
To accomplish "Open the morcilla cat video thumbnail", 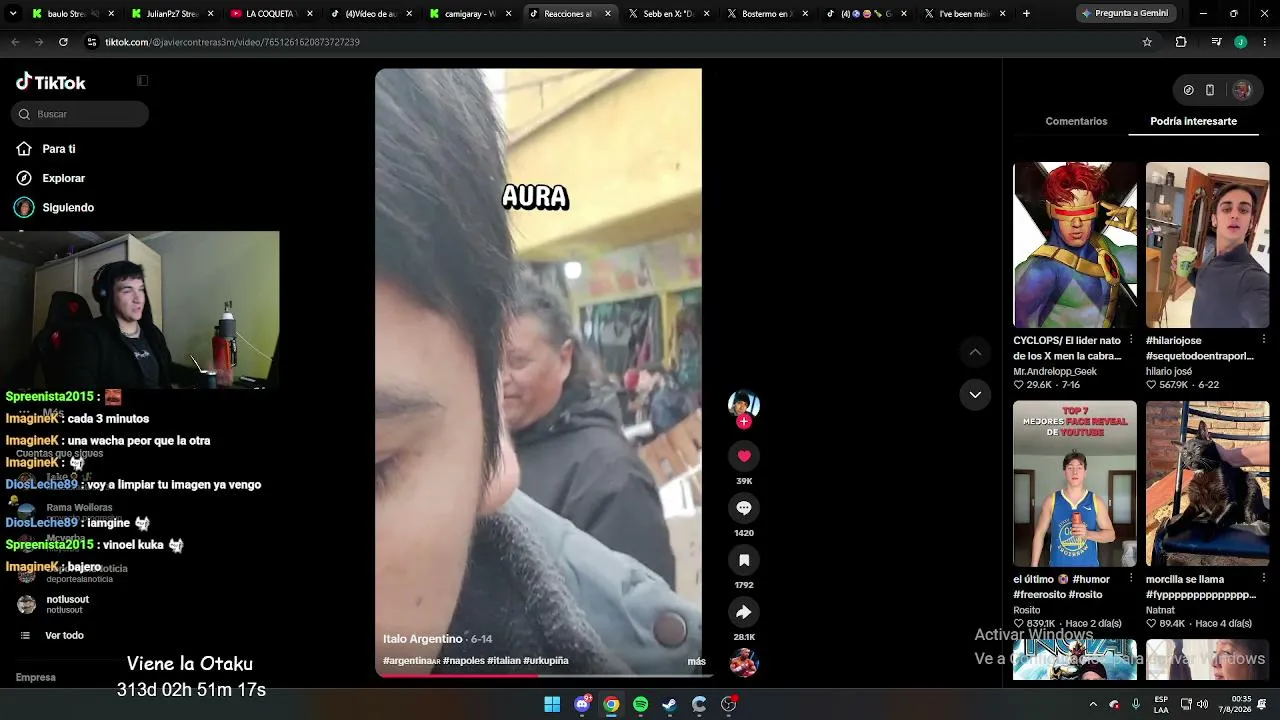I will [x=1207, y=484].
